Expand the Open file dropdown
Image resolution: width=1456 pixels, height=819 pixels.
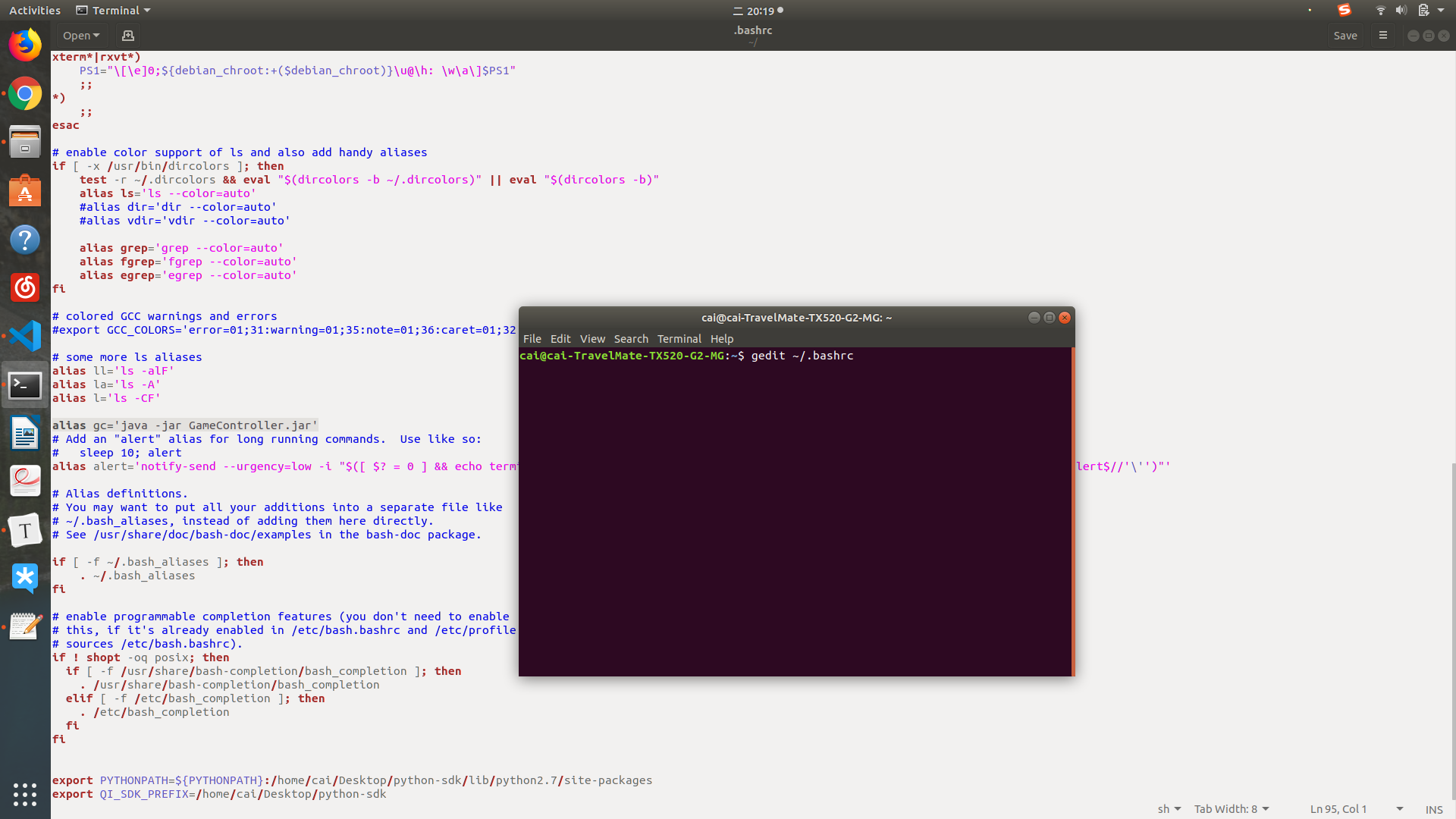81,36
